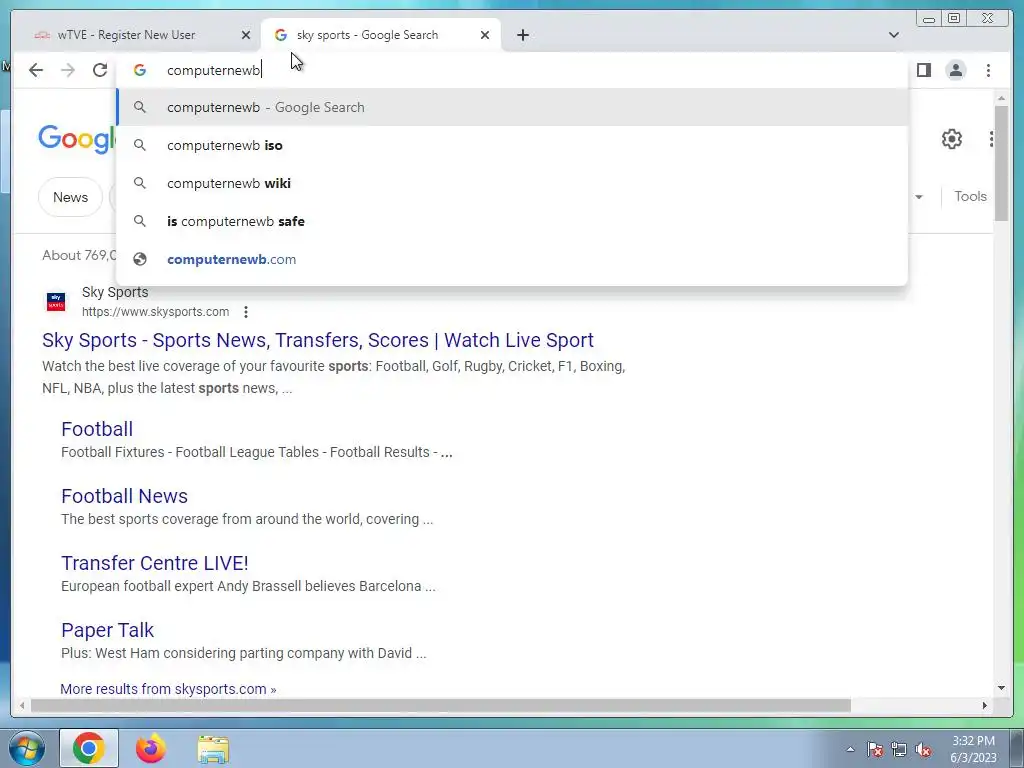Open the tab search dropdown chevron
Viewport: 1024px width, 768px height.
pyautogui.click(x=894, y=35)
